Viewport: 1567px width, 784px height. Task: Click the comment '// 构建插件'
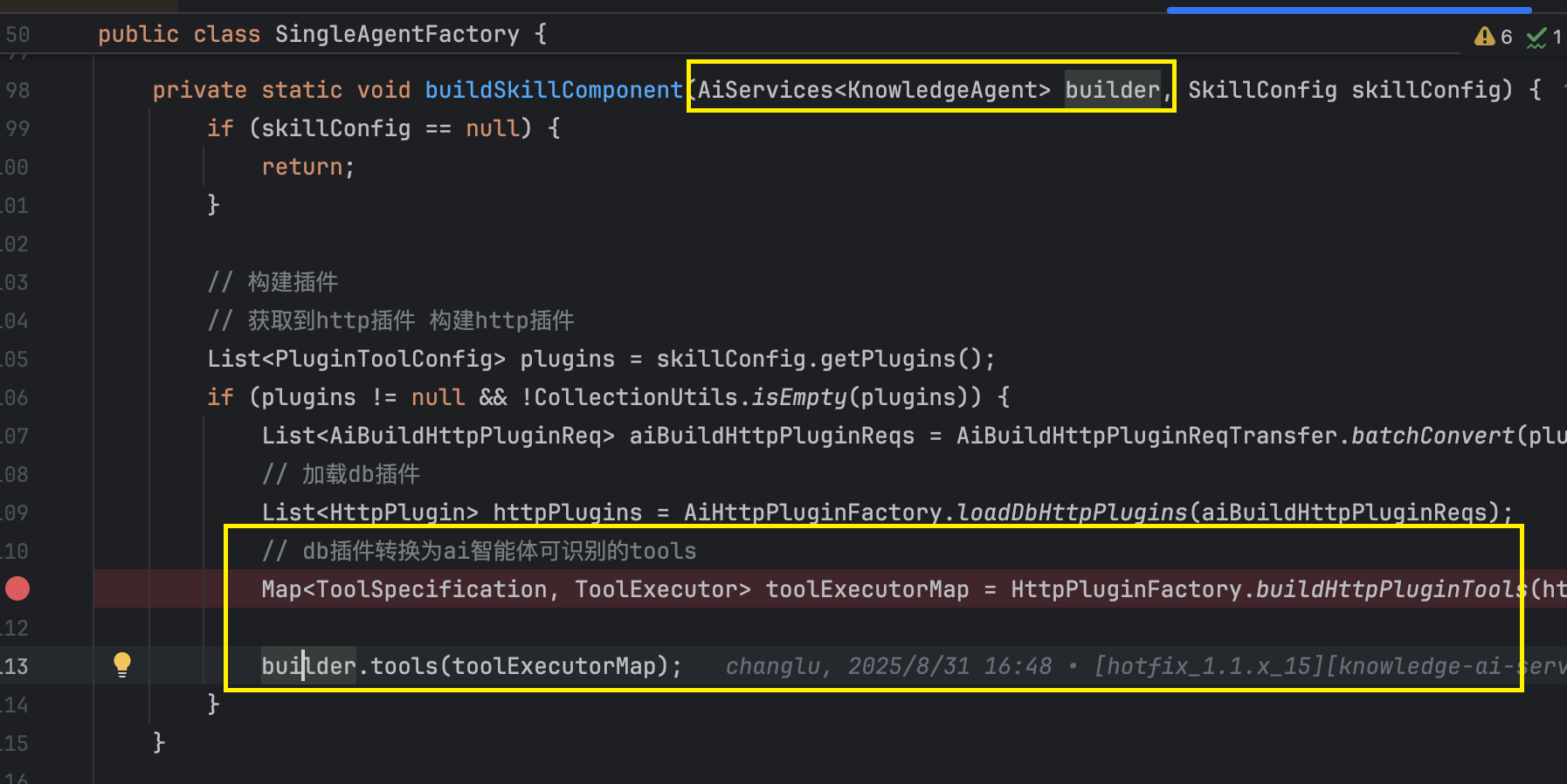click(x=273, y=282)
